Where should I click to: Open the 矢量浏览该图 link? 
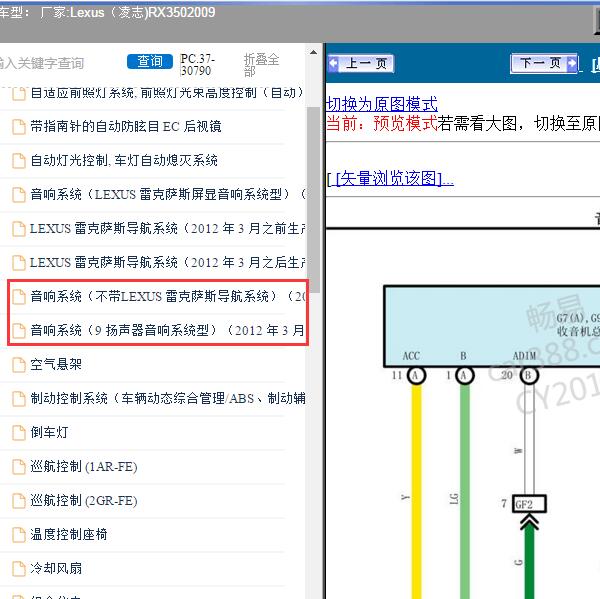click(x=391, y=179)
